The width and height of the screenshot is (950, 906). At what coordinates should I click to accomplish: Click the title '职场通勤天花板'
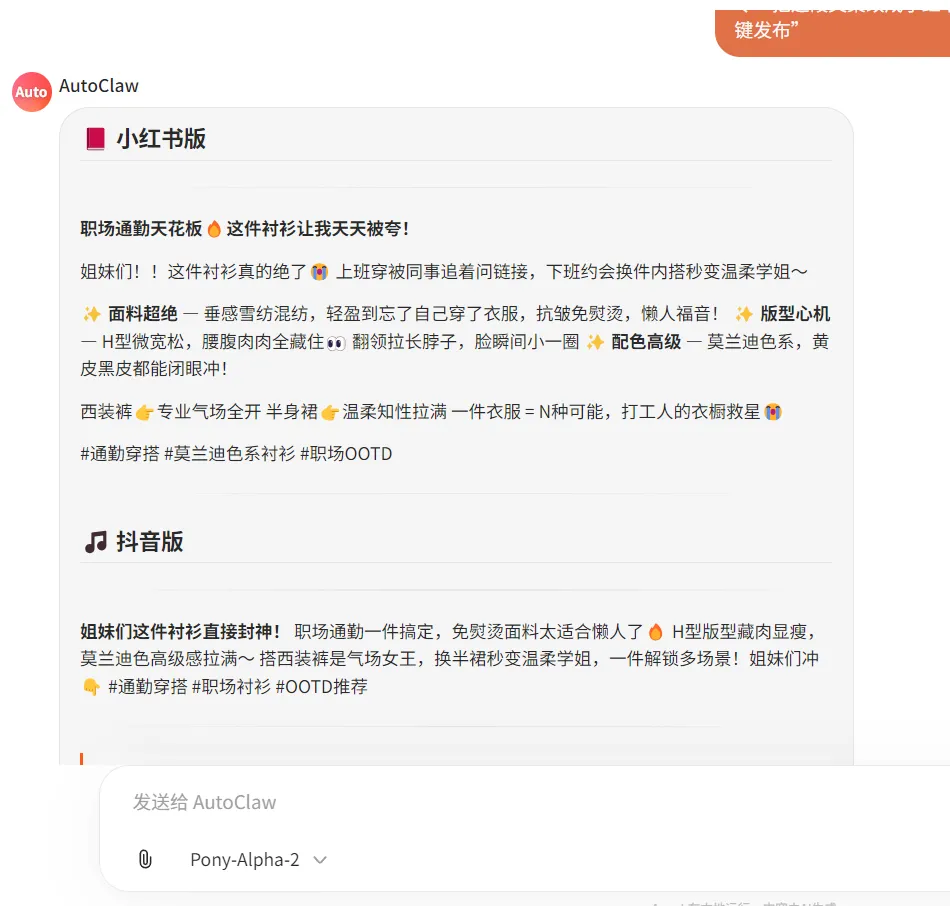(x=141, y=229)
